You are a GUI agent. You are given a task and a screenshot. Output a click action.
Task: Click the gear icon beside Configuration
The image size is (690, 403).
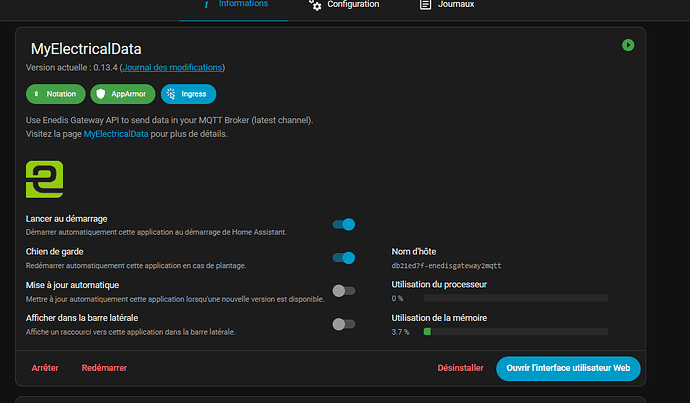coord(316,5)
